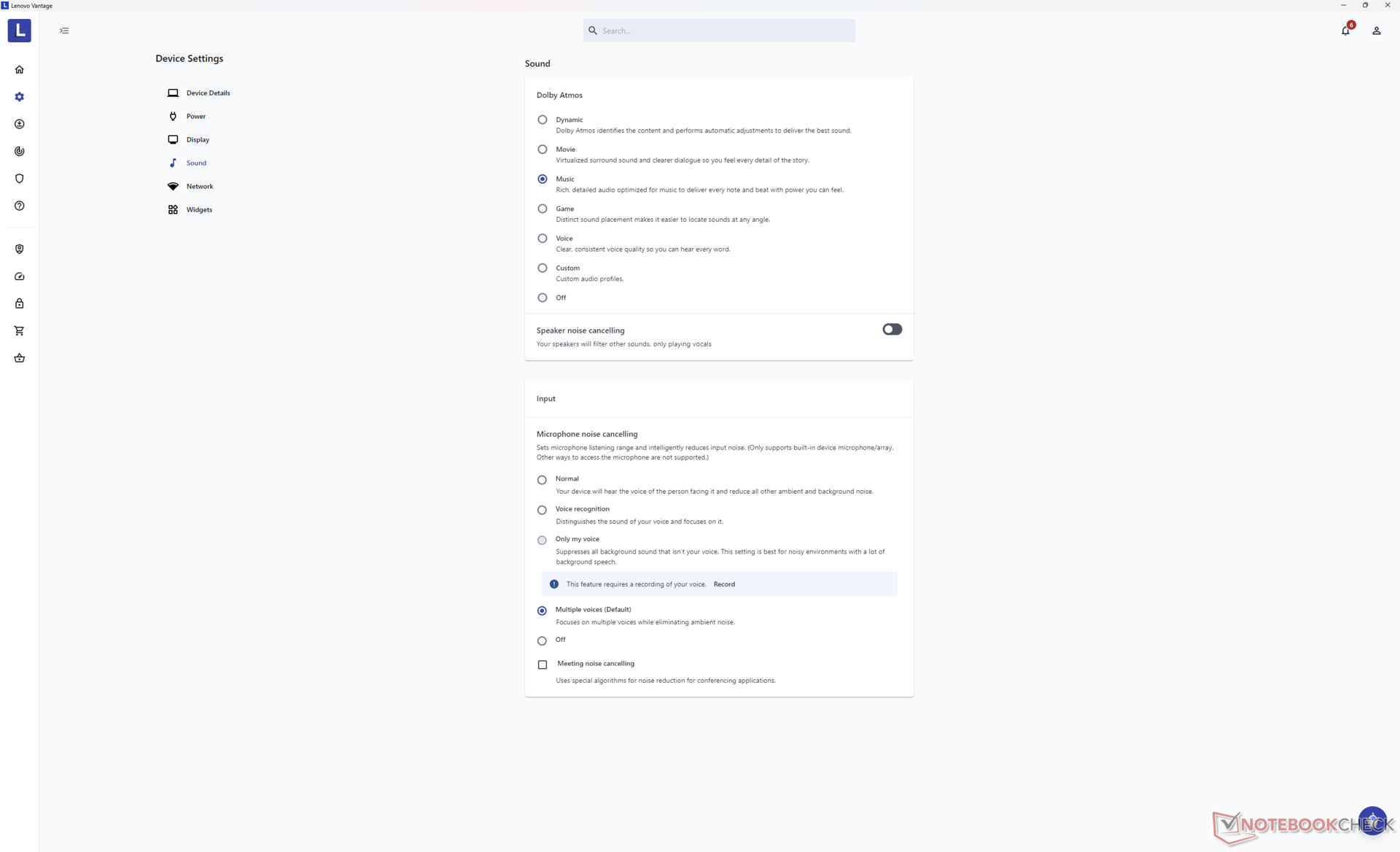This screenshot has height=852, width=1400.
Task: Enable Meeting noise cancelling checkbox
Action: pos(542,665)
